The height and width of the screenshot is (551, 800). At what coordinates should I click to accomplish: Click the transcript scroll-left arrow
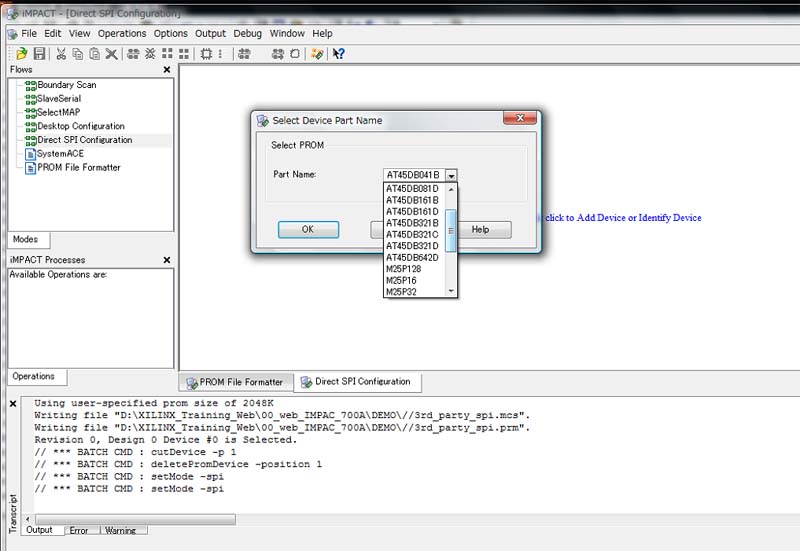28,519
